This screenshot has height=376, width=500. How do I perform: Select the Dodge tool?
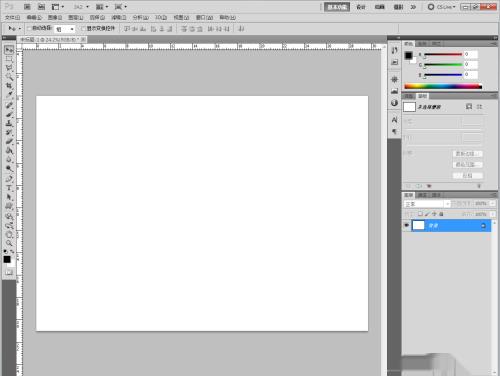point(9,168)
